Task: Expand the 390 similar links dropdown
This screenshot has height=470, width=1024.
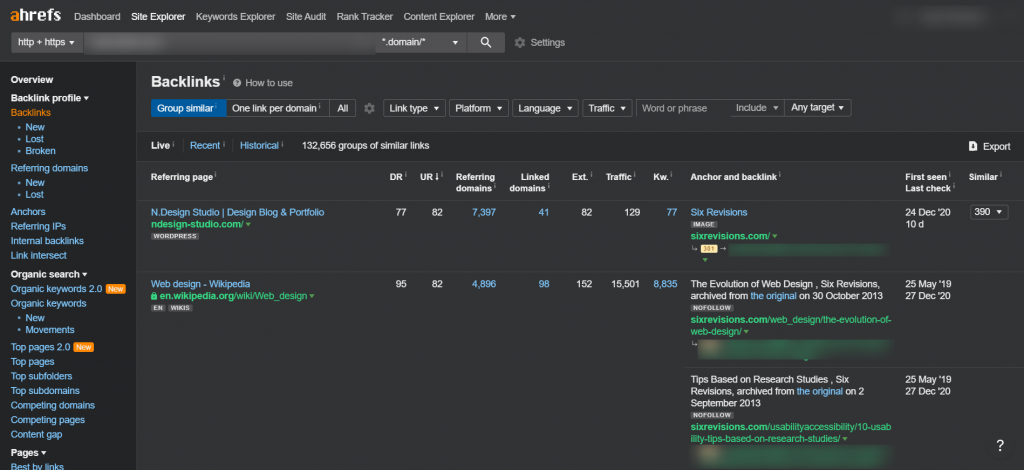Action: click(x=989, y=212)
